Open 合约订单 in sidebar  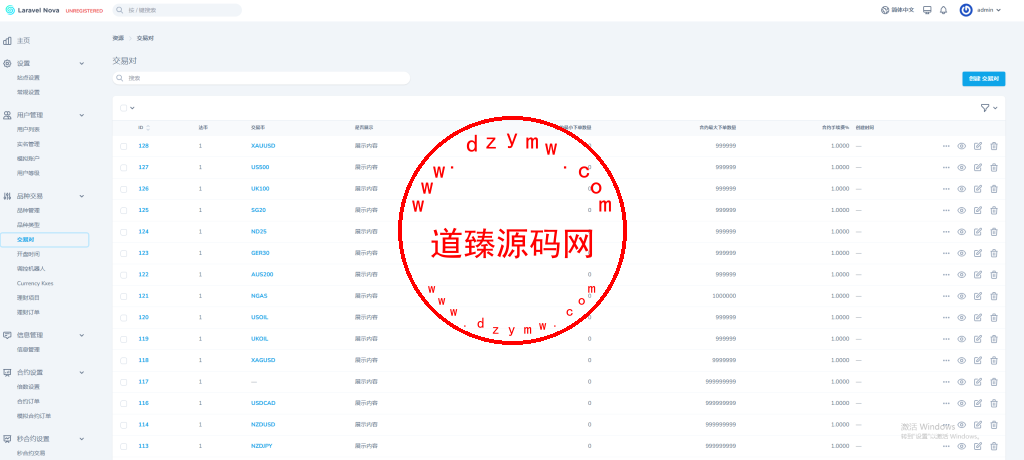pos(28,401)
